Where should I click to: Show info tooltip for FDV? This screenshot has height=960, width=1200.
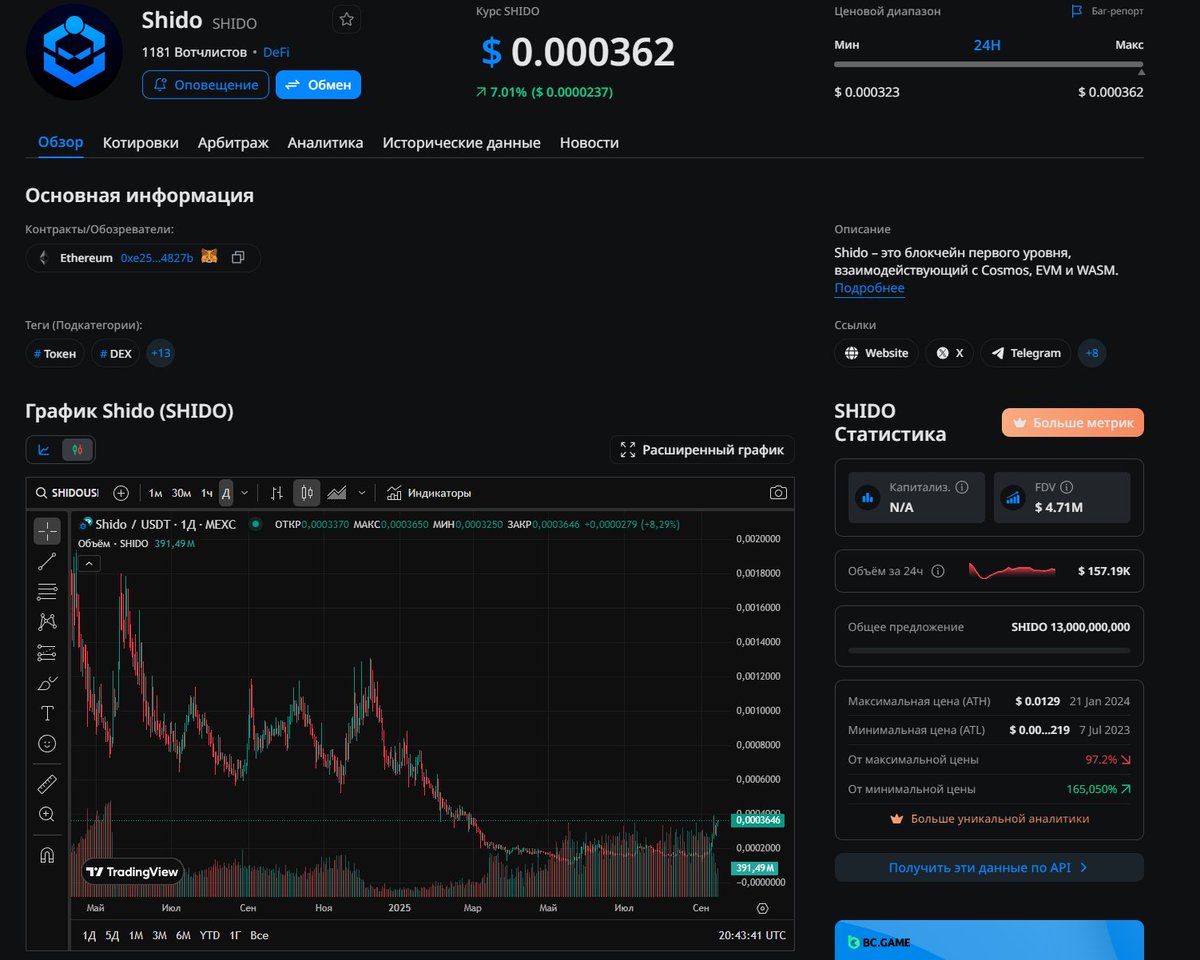[x=1066, y=487]
